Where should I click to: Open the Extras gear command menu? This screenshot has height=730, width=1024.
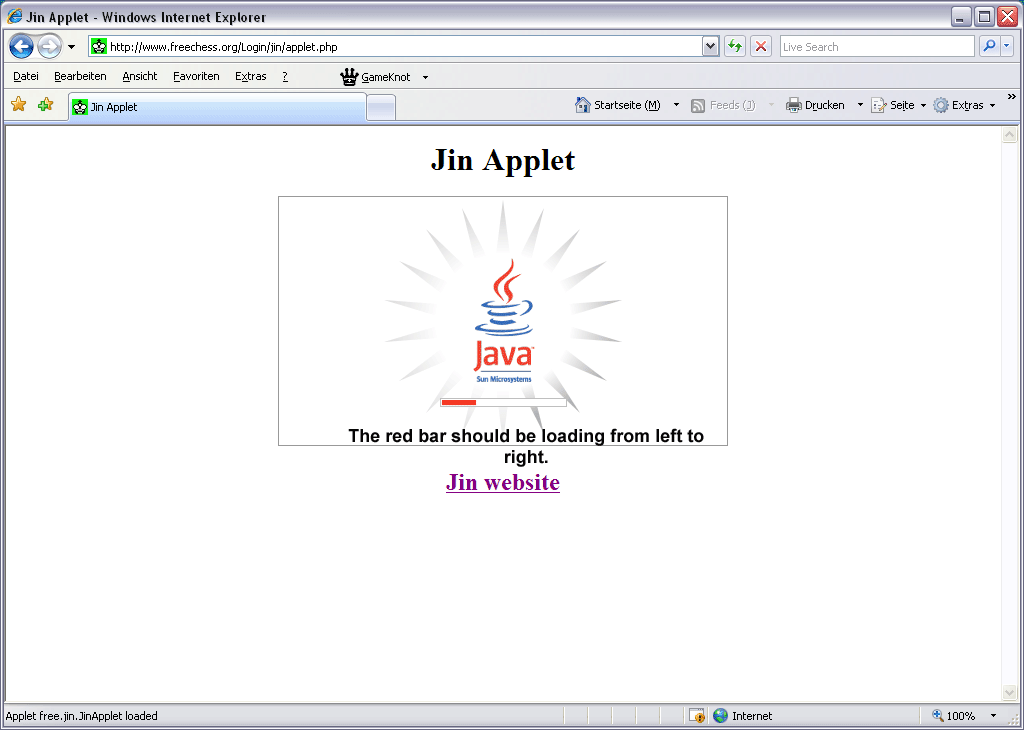964,105
